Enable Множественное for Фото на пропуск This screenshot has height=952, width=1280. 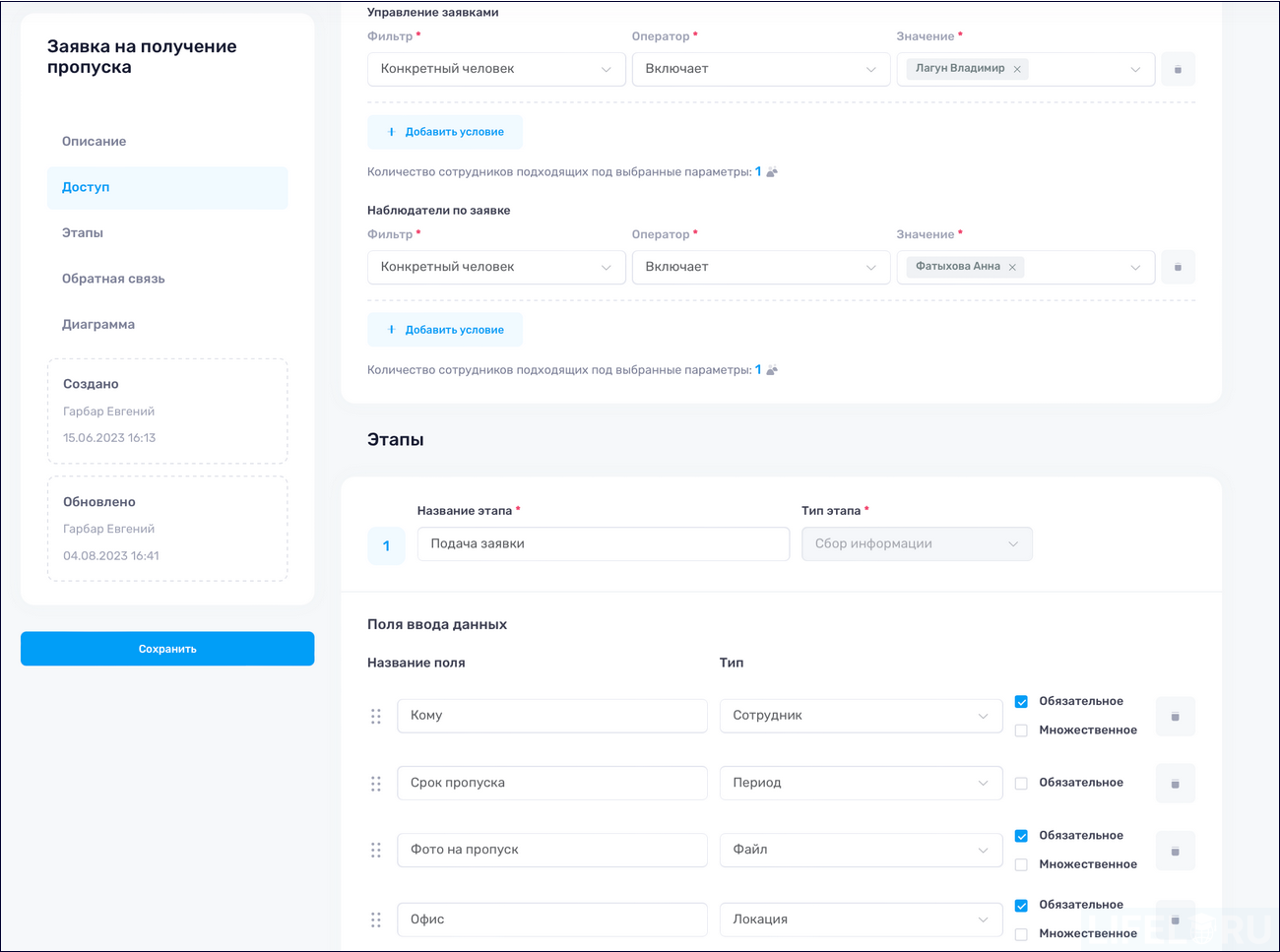point(1021,863)
